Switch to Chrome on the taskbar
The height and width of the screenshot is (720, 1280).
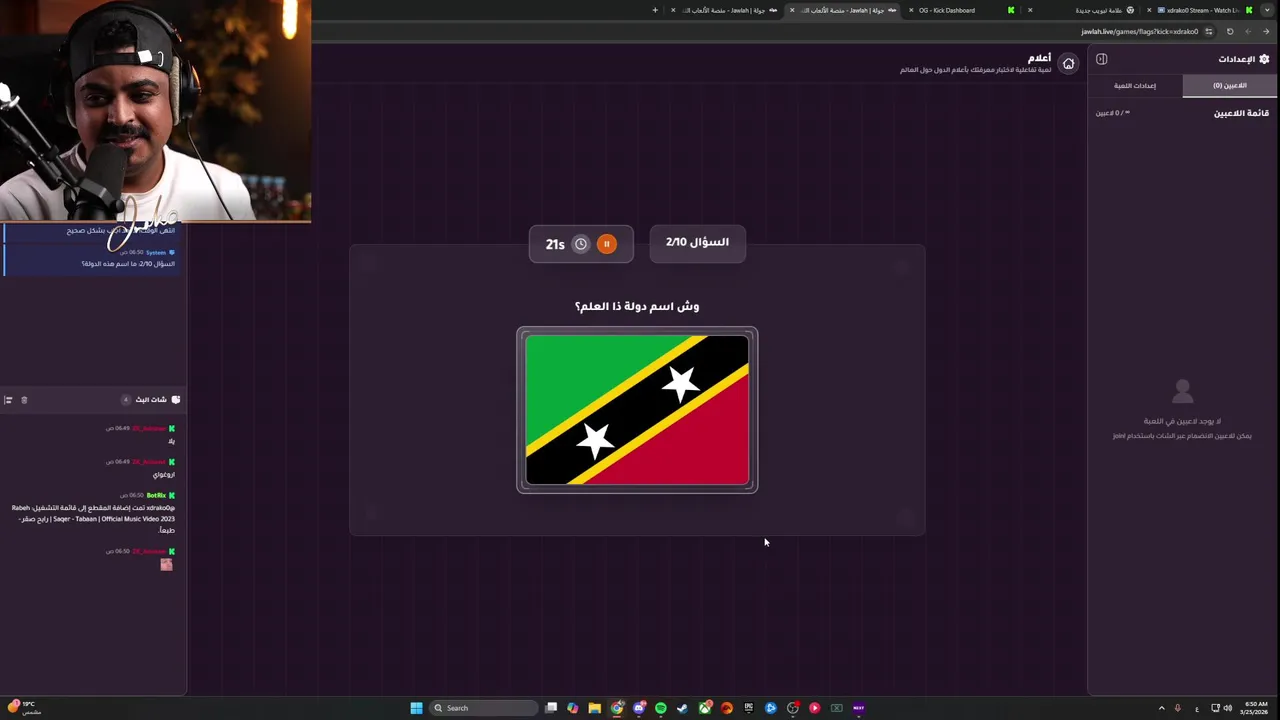(617, 708)
